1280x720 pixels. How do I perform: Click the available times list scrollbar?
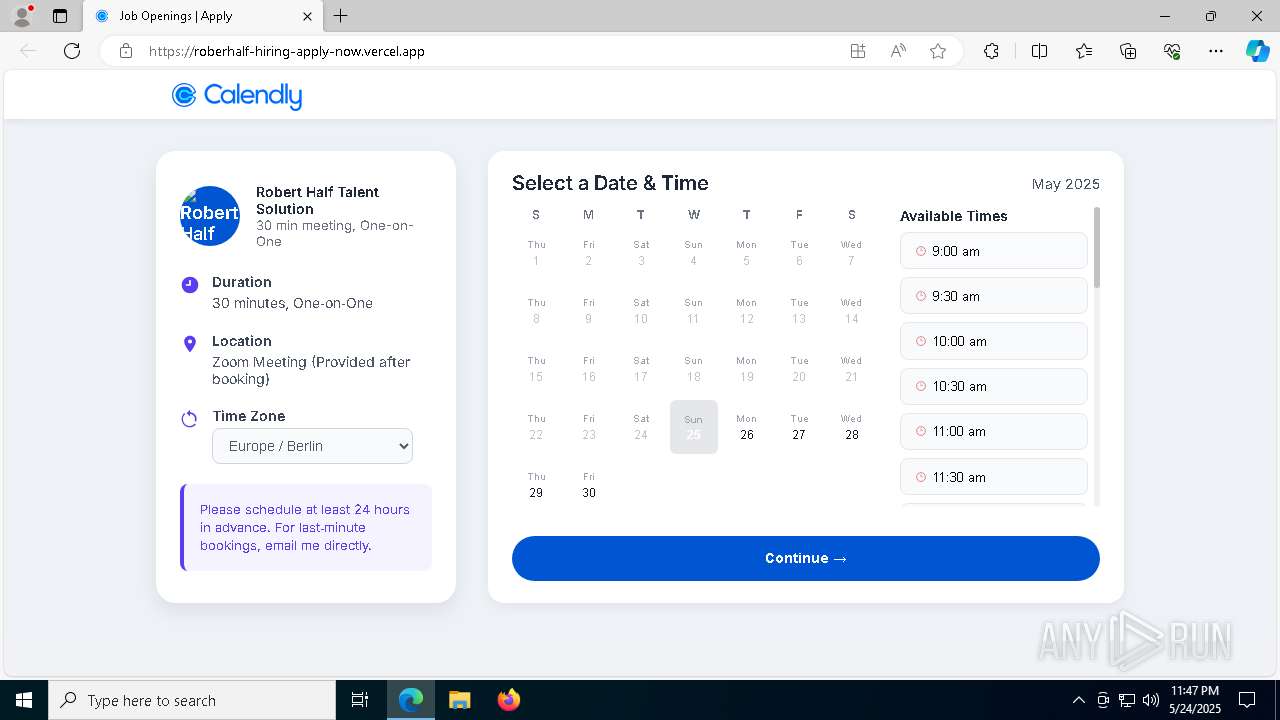[1097, 247]
